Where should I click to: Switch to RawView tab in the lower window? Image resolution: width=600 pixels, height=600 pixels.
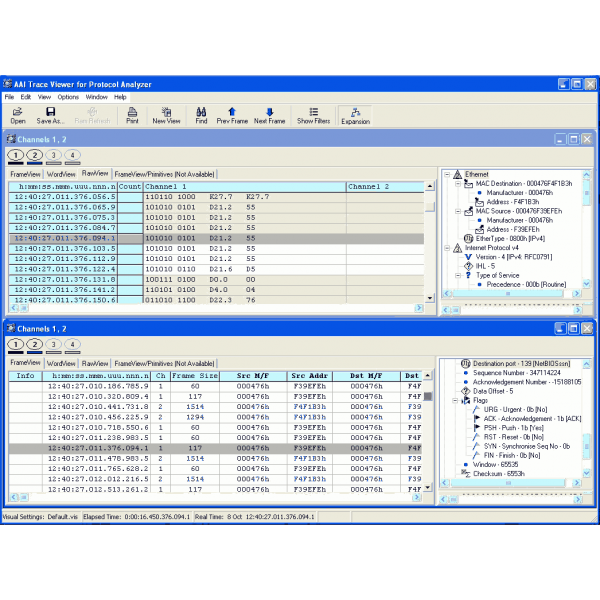95,363
